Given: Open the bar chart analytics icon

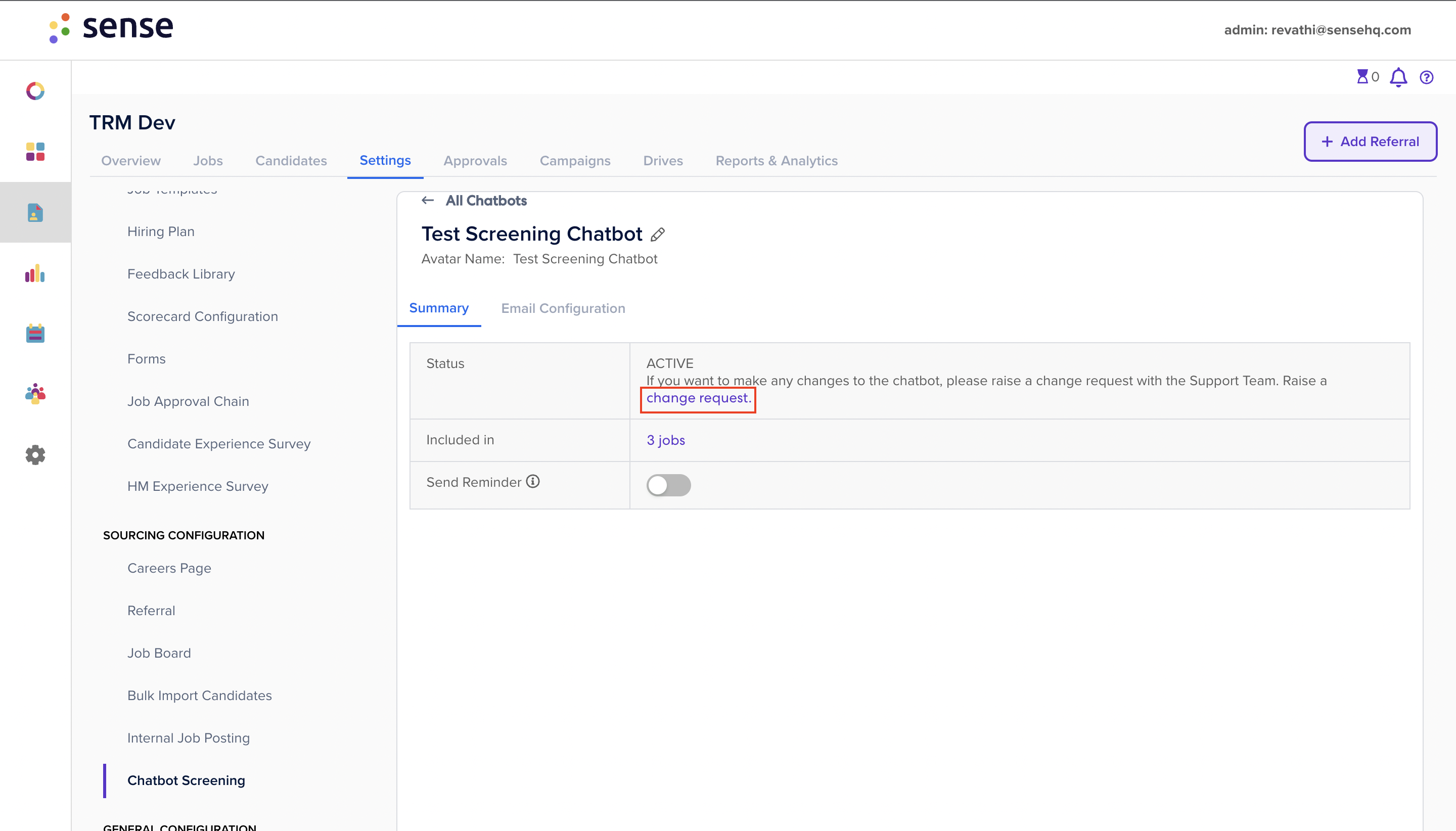Looking at the screenshot, I should pos(35,273).
